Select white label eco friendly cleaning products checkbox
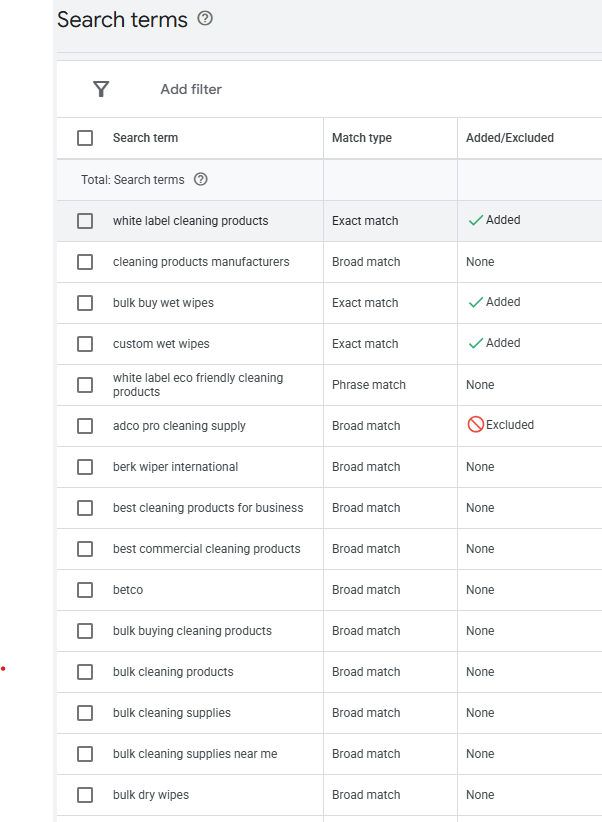 click(85, 385)
